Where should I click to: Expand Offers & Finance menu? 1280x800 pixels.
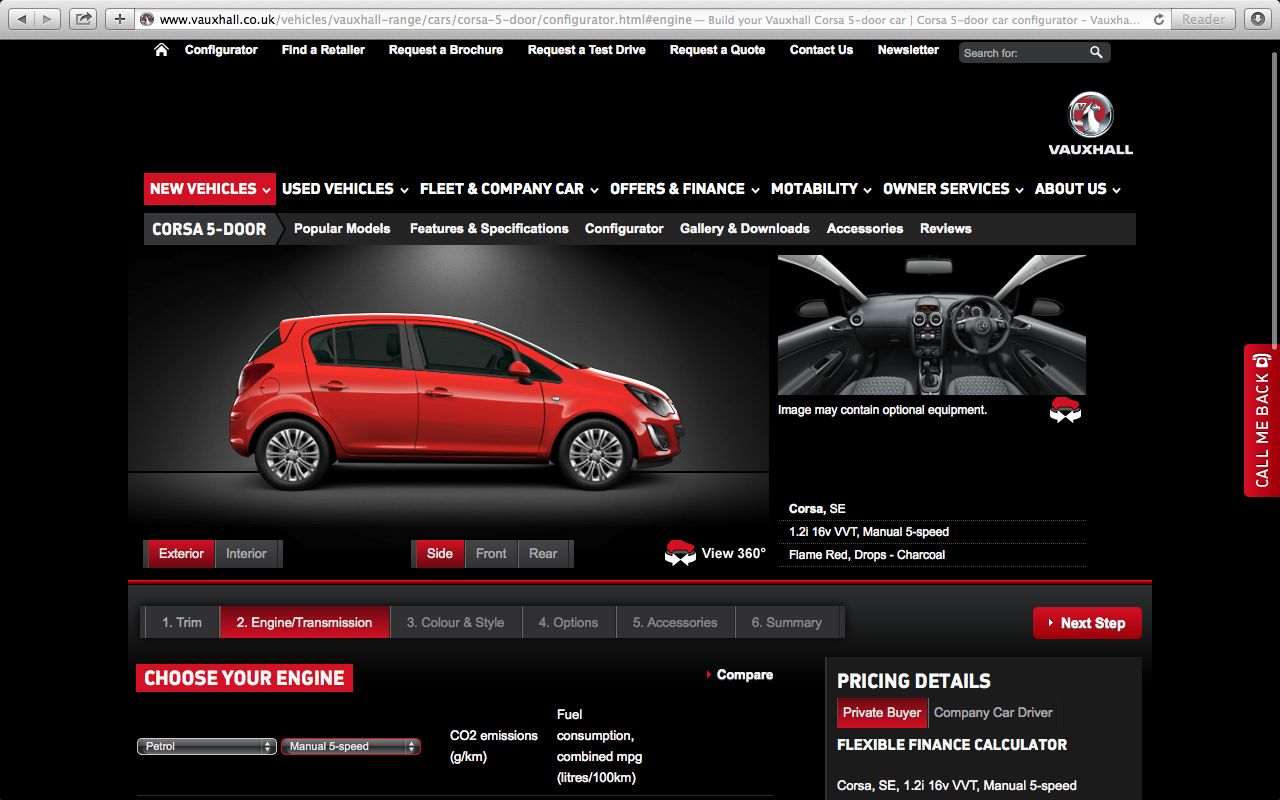click(x=685, y=189)
